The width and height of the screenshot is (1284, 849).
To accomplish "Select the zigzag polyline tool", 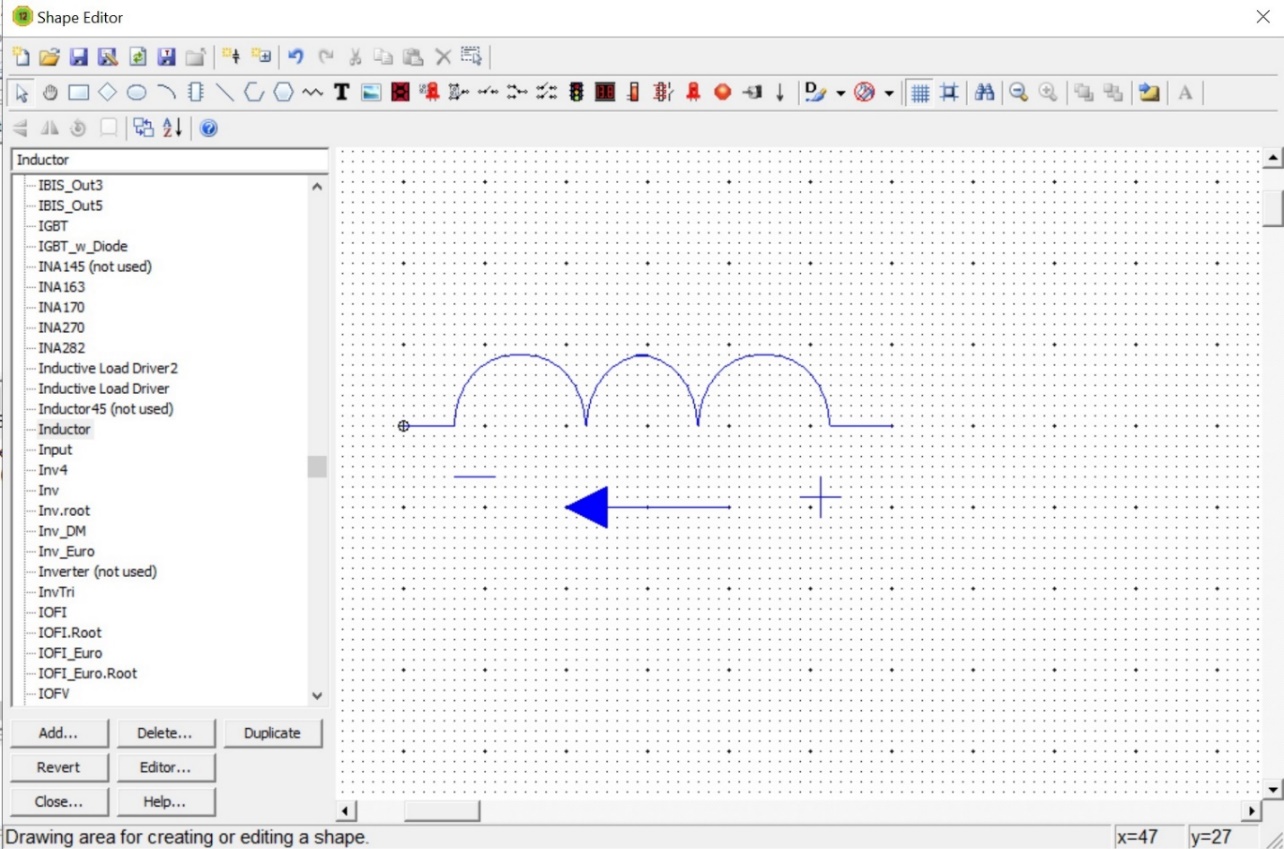I will coord(313,93).
